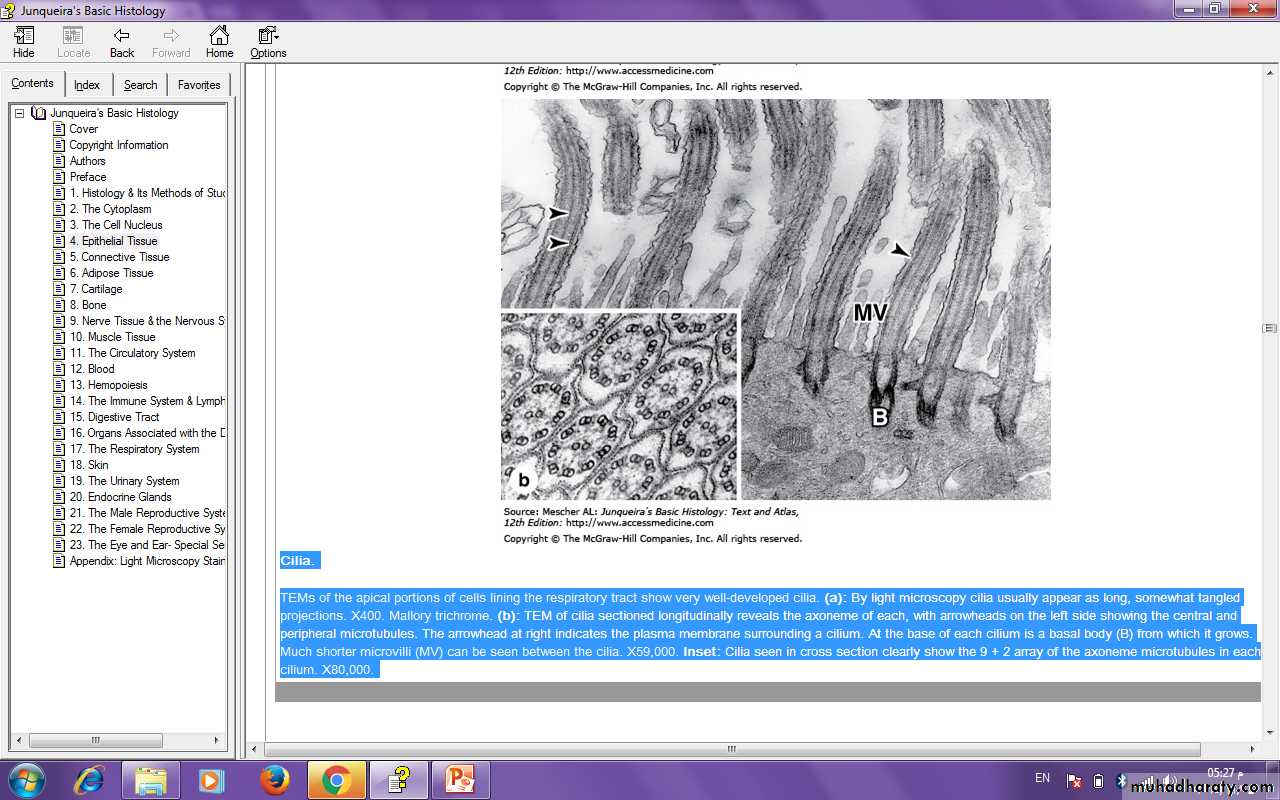Launch Firefox from the taskbar
This screenshot has height=800, width=1280.
point(274,779)
